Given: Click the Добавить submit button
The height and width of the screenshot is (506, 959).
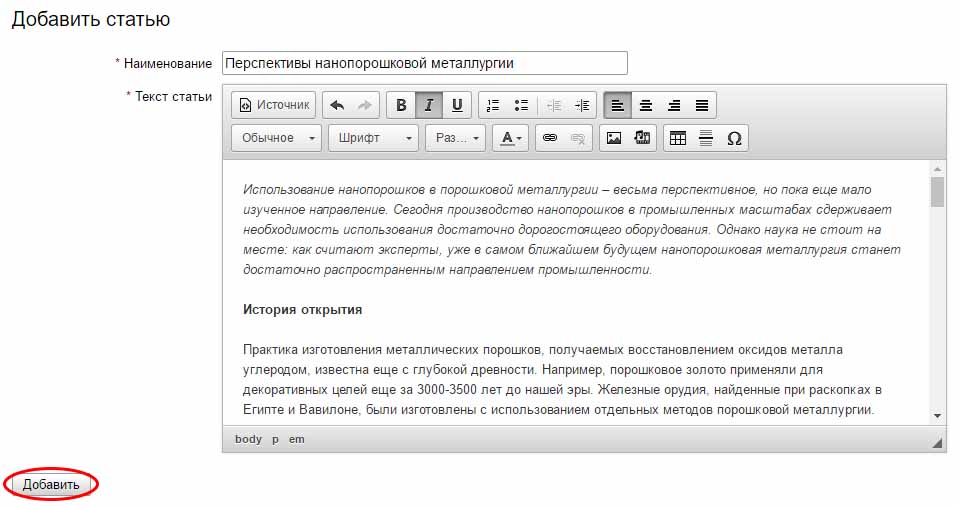Looking at the screenshot, I should pyautogui.click(x=51, y=485).
